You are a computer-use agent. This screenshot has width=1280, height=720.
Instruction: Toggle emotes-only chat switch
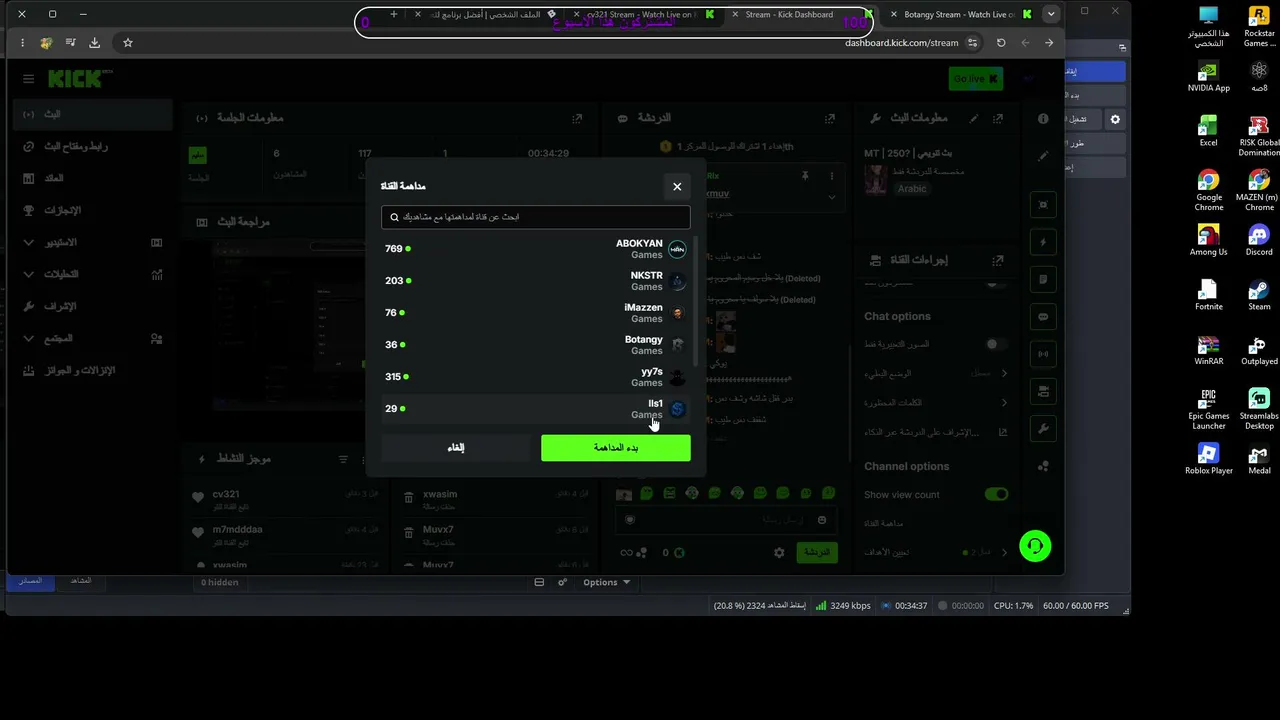[995, 344]
